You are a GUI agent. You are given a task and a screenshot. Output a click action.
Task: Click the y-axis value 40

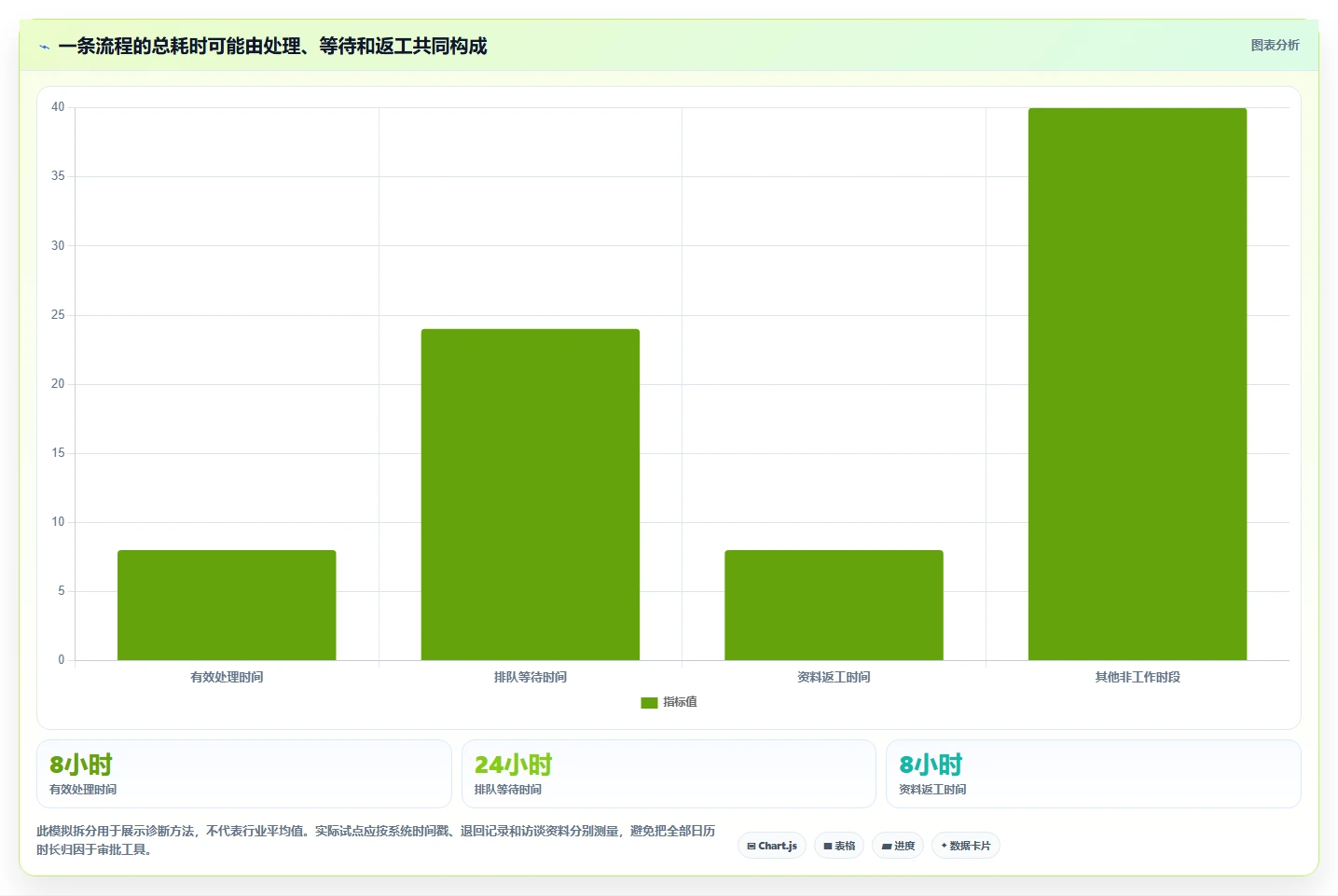tap(58, 107)
